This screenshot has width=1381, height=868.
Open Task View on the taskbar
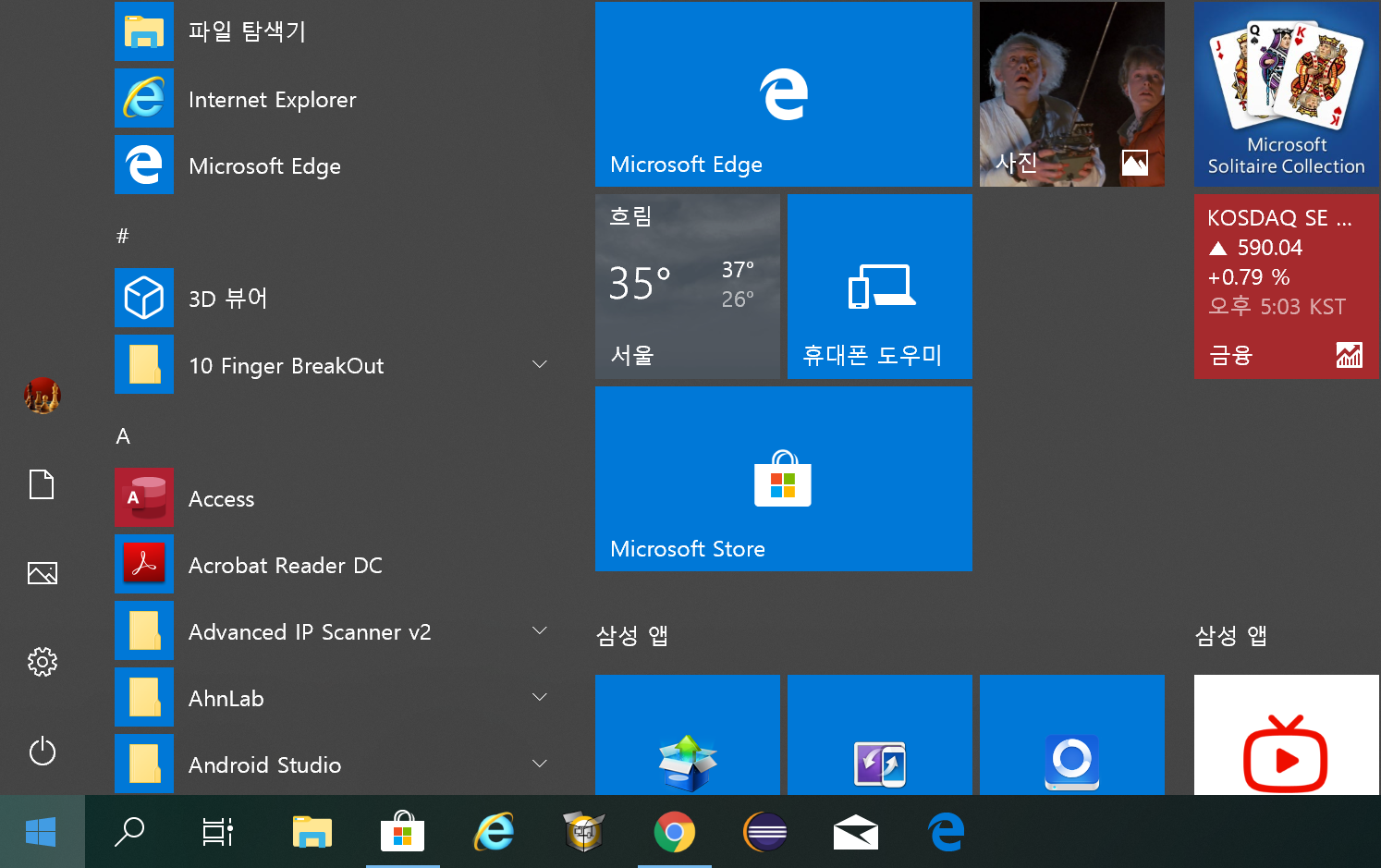coord(218,832)
